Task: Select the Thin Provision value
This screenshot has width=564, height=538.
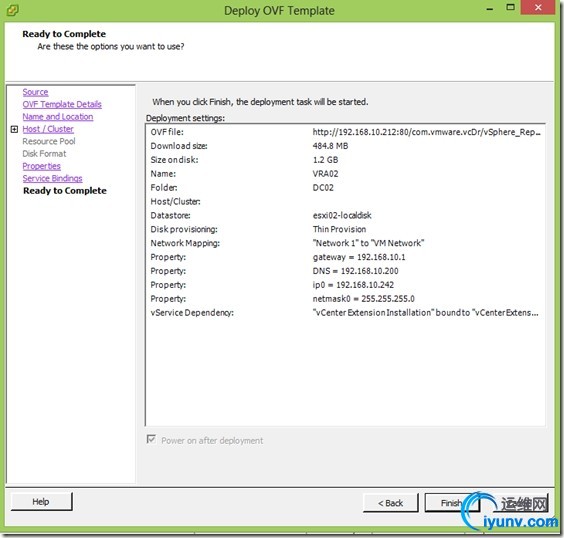Action: (339, 229)
